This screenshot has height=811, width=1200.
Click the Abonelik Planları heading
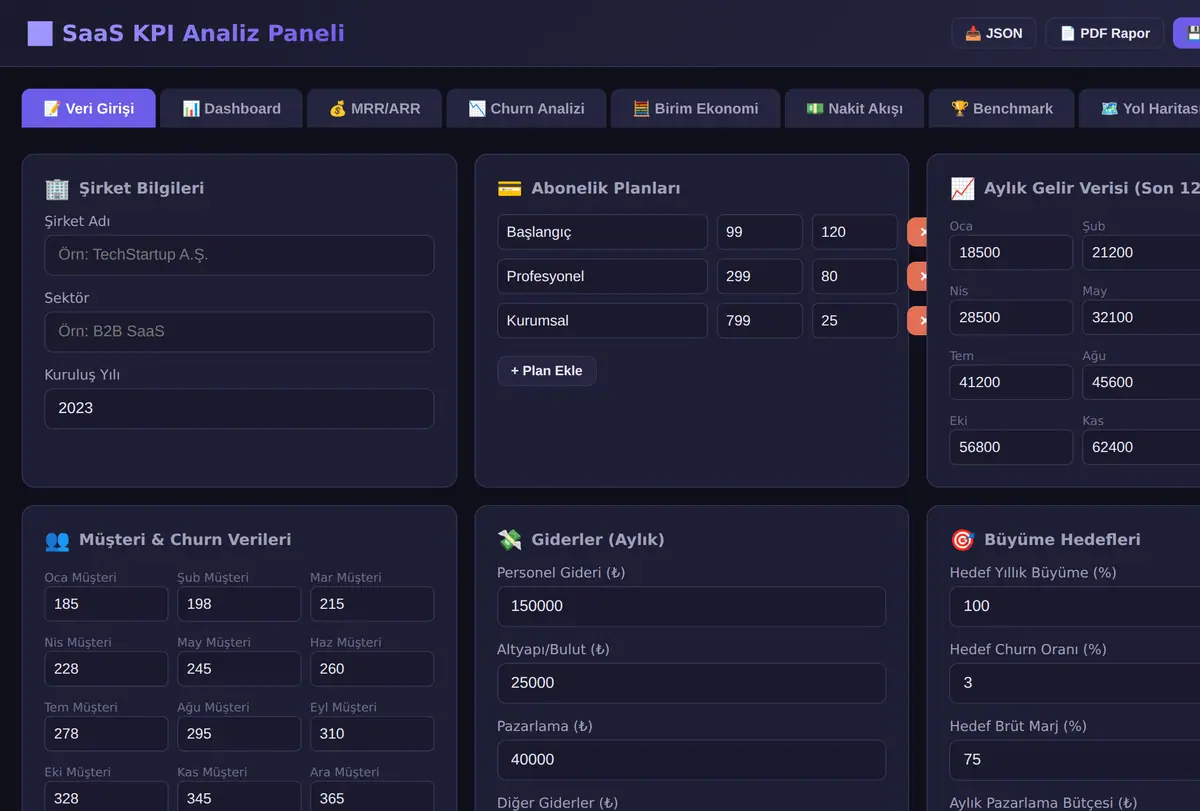point(605,188)
